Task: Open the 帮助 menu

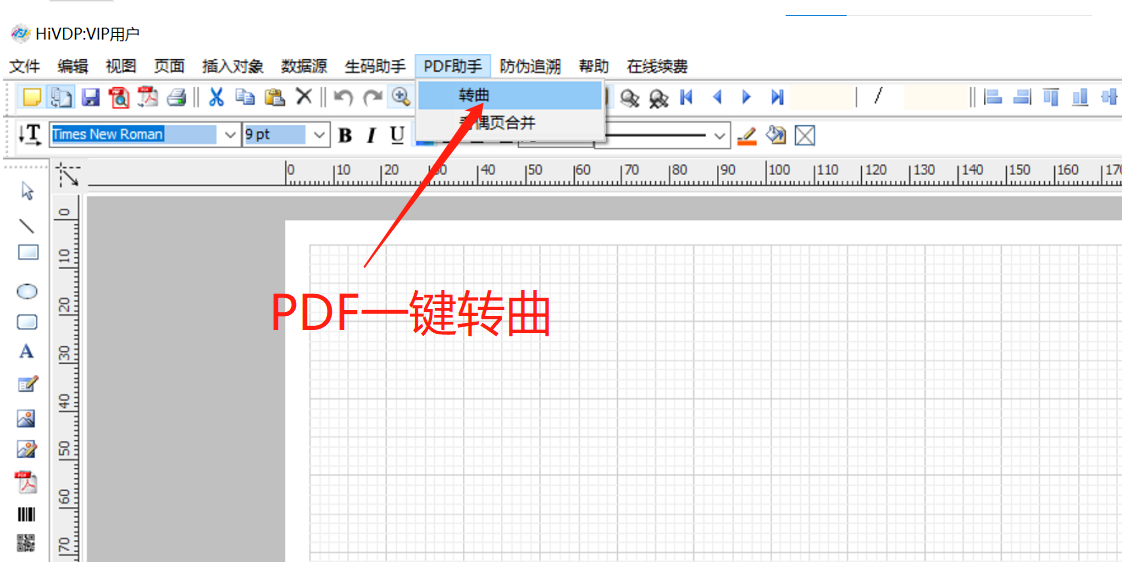Action: [x=594, y=67]
